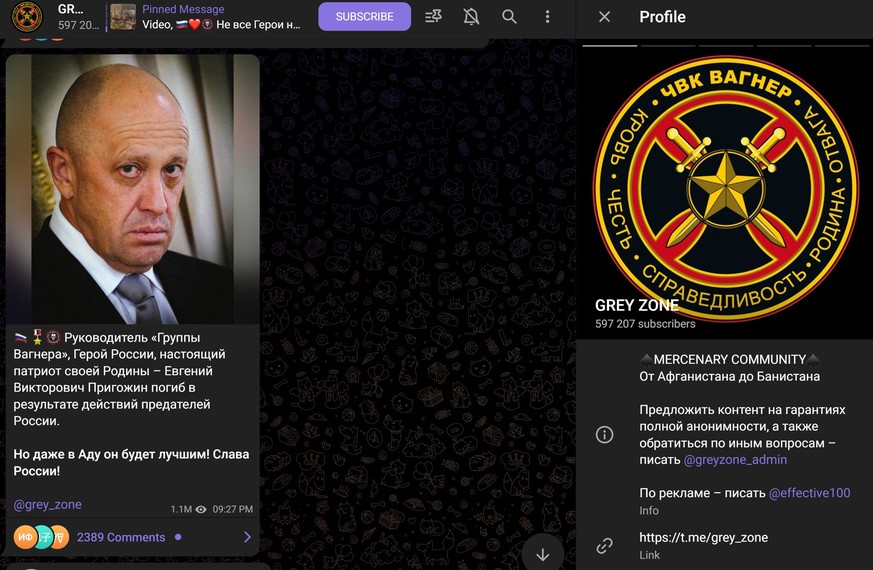Click the MERCENARY COMMUNITY description text
The image size is (873, 570).
[x=729, y=360]
